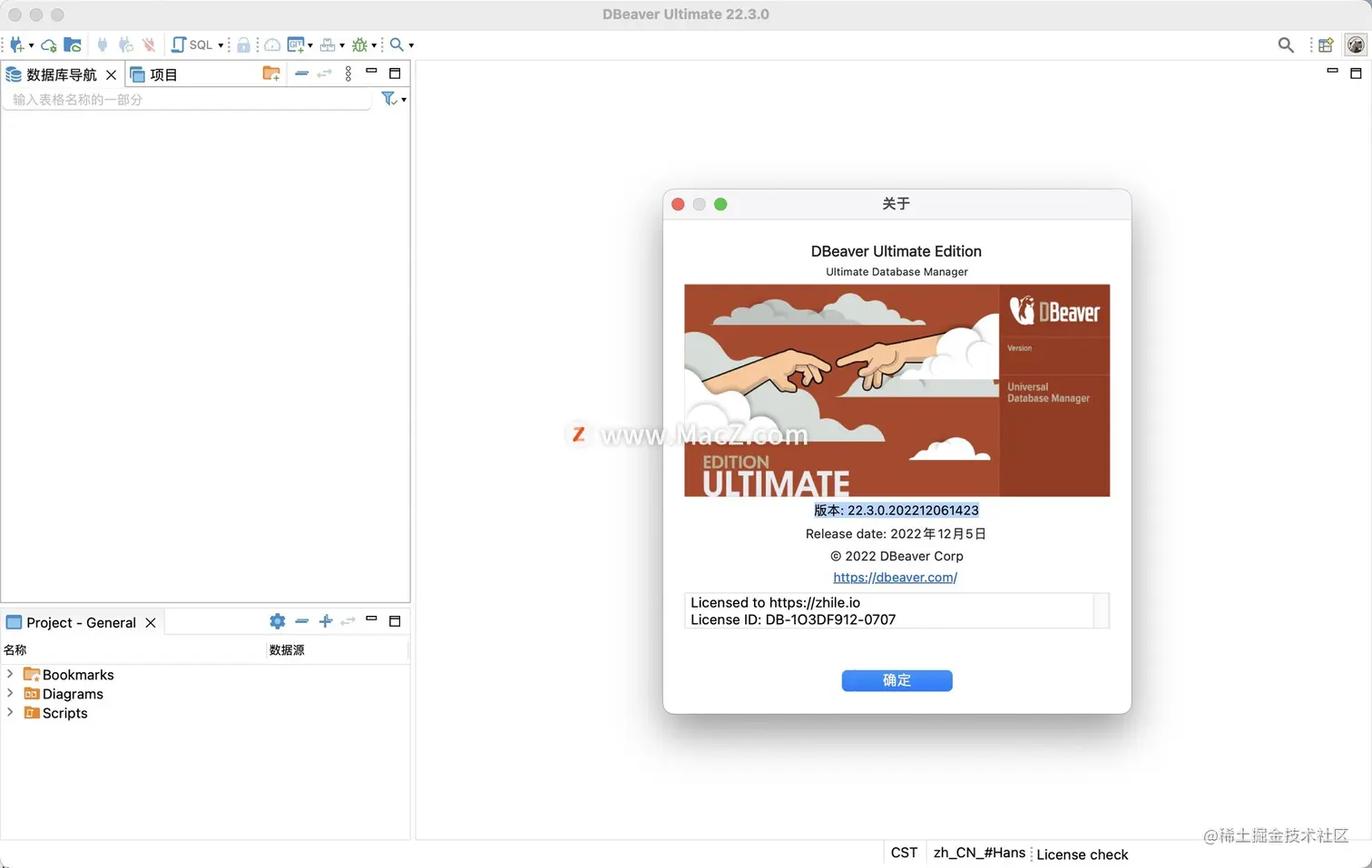Click the cloud folder toolbar icon
Viewport: 1372px width, 868px height.
click(73, 44)
